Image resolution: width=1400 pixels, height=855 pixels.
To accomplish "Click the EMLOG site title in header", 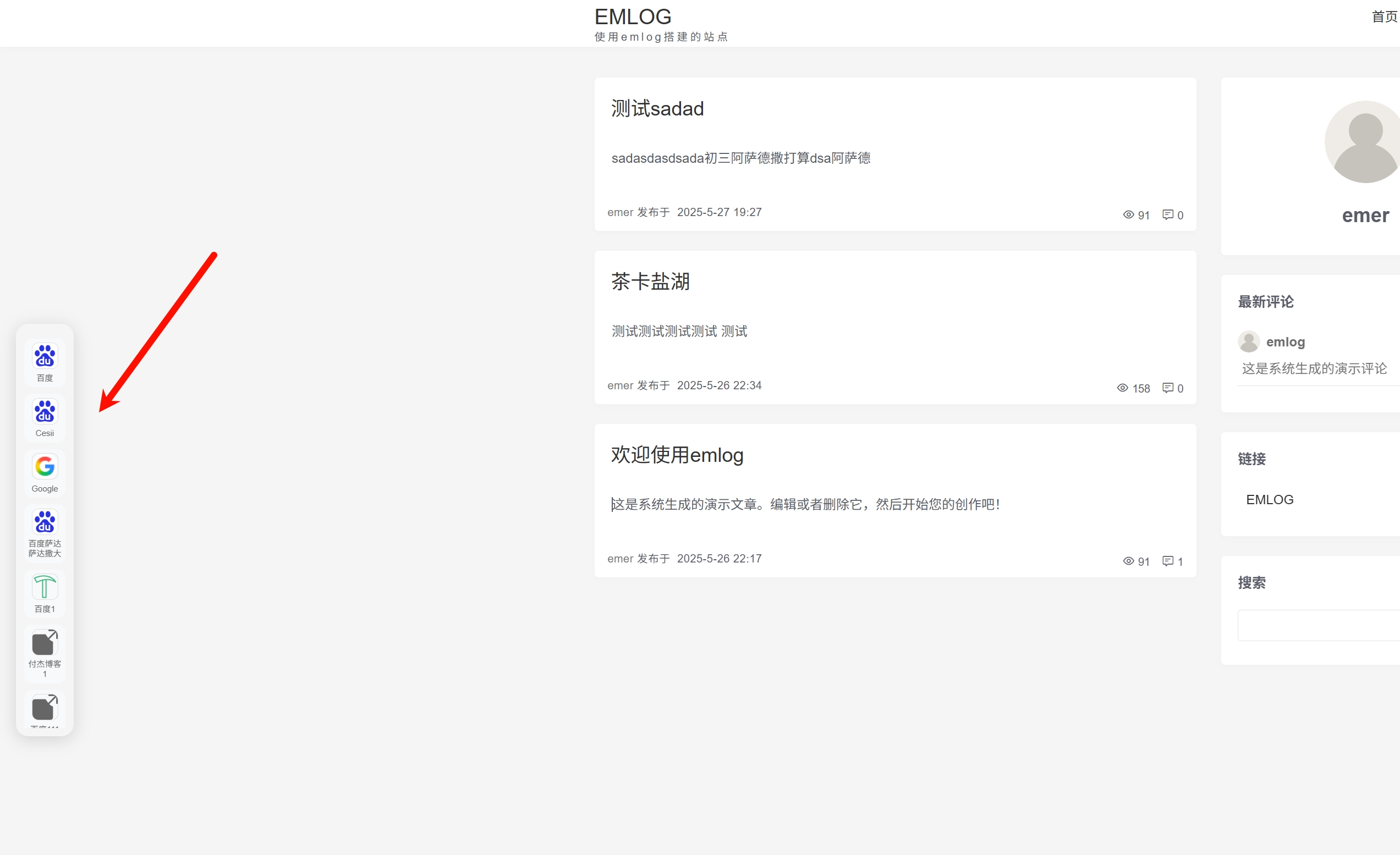I will click(633, 17).
